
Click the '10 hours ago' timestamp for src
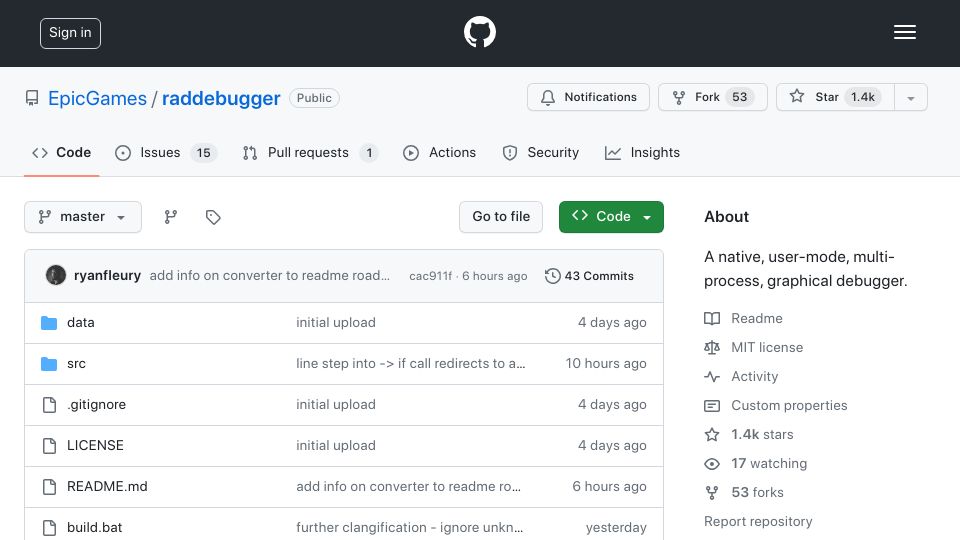(606, 364)
